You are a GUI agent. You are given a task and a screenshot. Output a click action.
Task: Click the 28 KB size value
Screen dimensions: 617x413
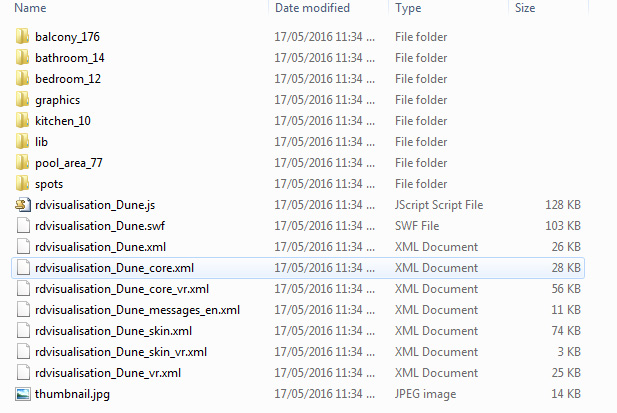point(566,267)
